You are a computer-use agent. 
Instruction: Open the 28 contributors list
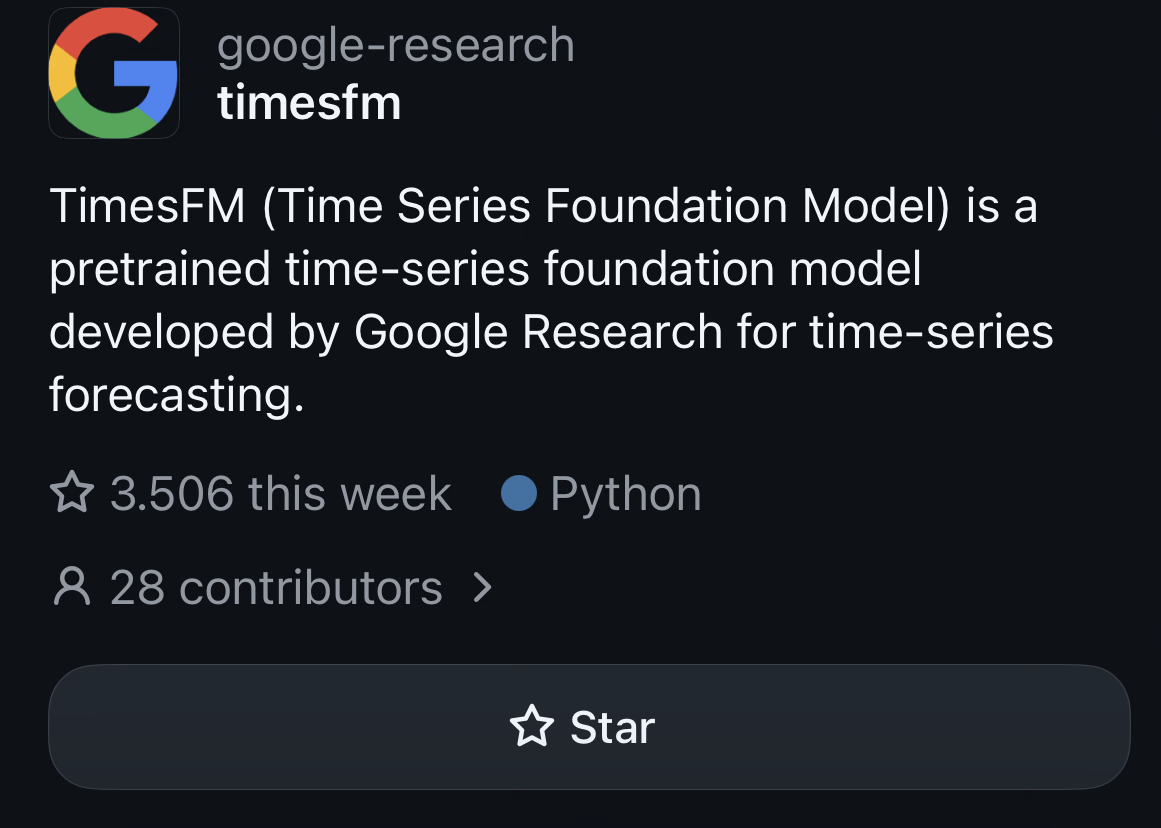(x=273, y=587)
